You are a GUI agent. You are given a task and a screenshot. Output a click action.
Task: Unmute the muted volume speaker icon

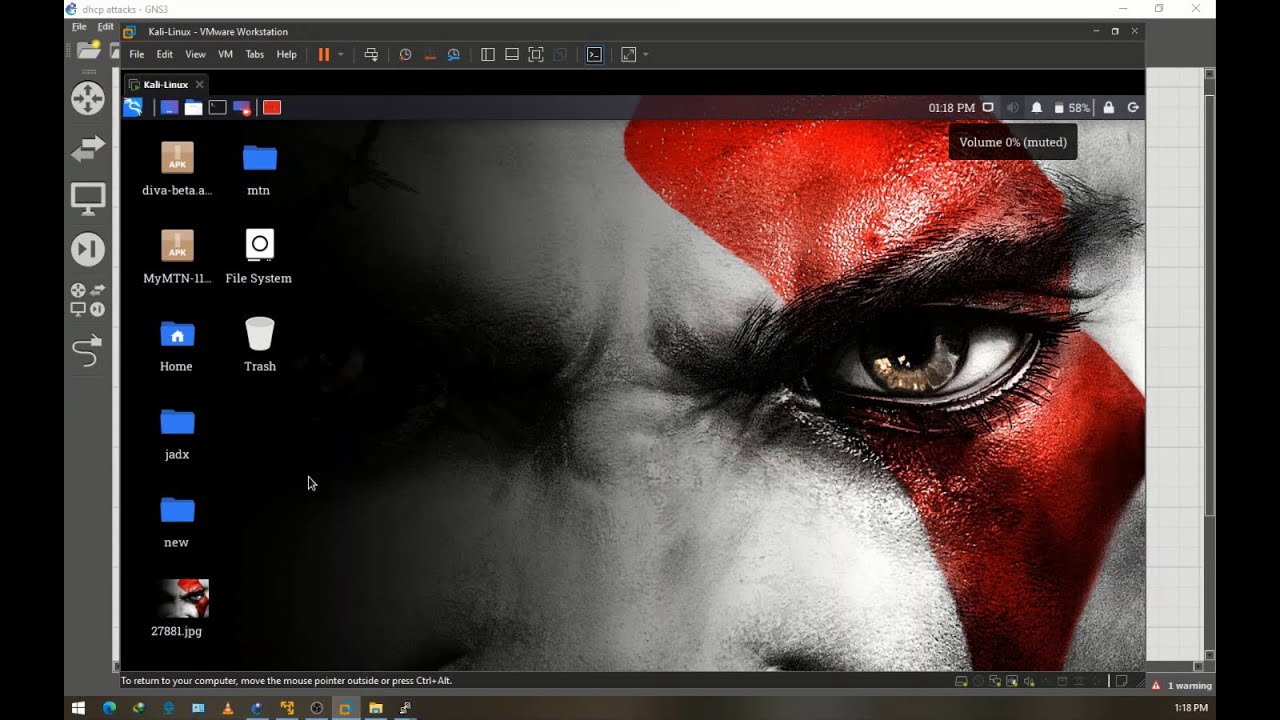coord(1012,107)
